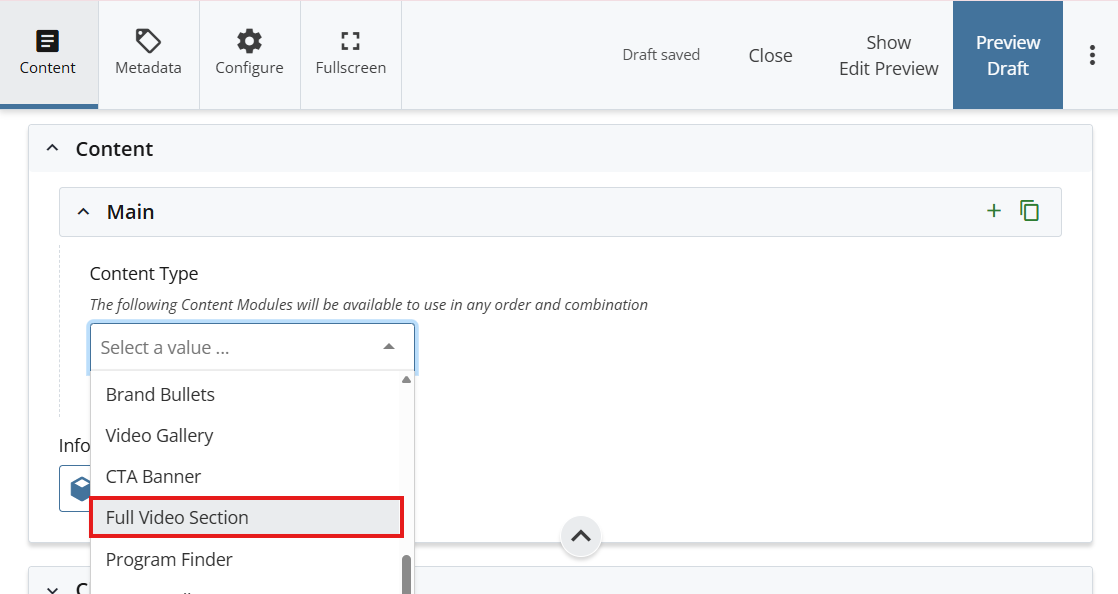
Task: Select Program Finder option
Action: point(169,559)
